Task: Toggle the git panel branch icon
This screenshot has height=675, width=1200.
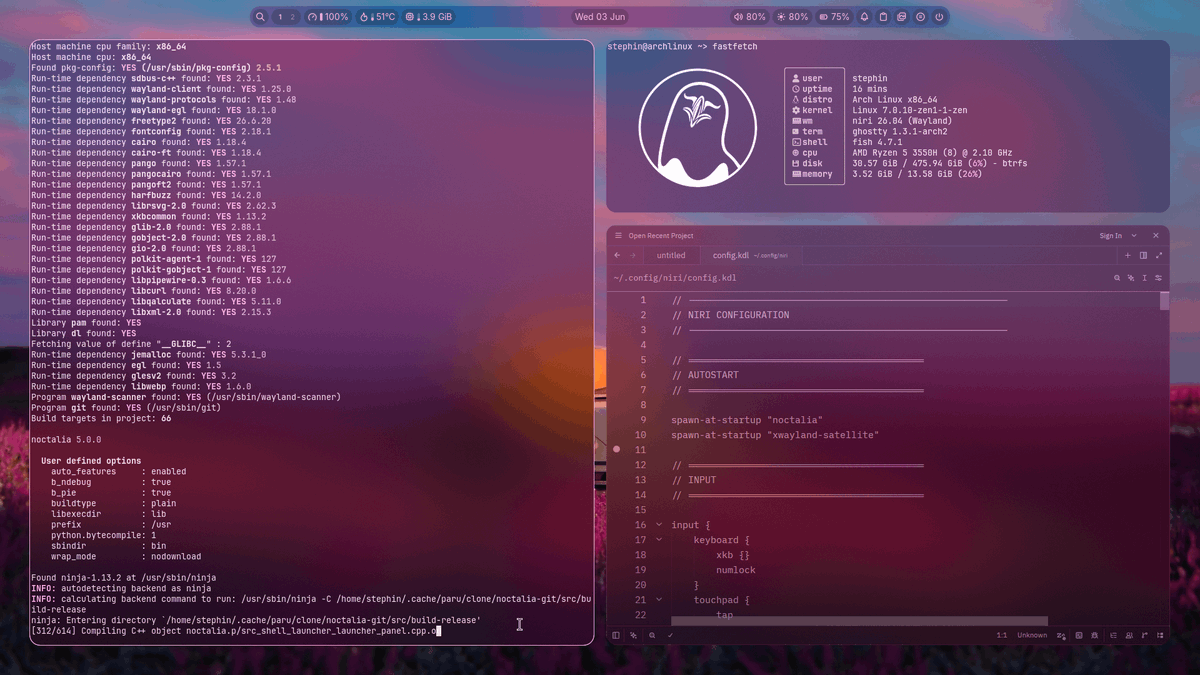Action: click(x=1144, y=635)
